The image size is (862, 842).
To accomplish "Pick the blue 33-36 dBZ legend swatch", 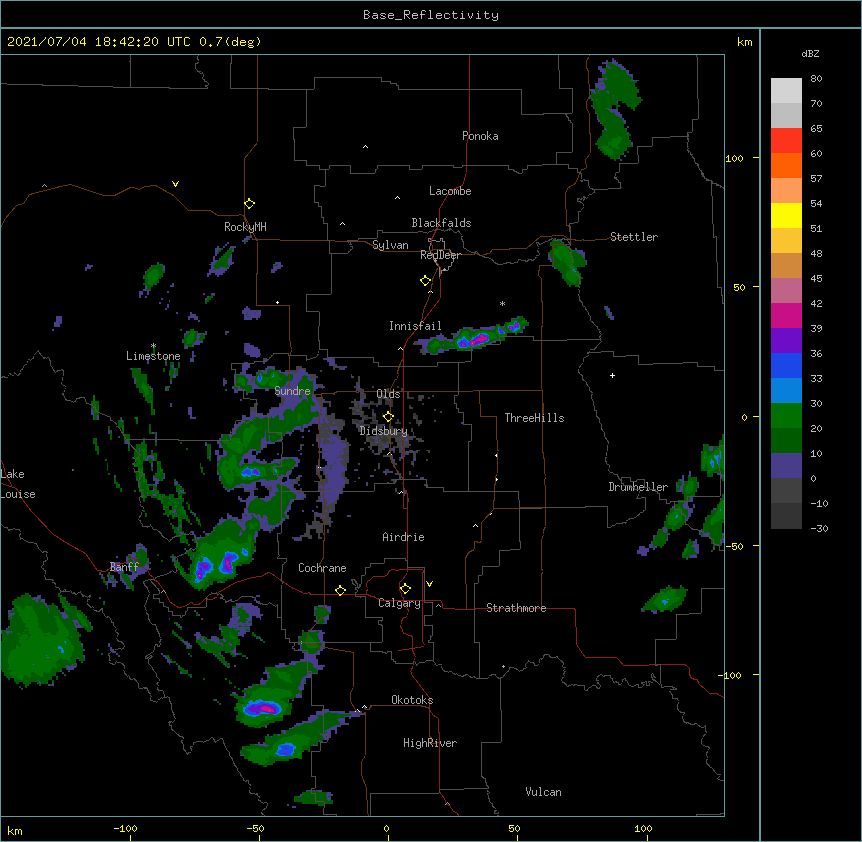I will [786, 365].
